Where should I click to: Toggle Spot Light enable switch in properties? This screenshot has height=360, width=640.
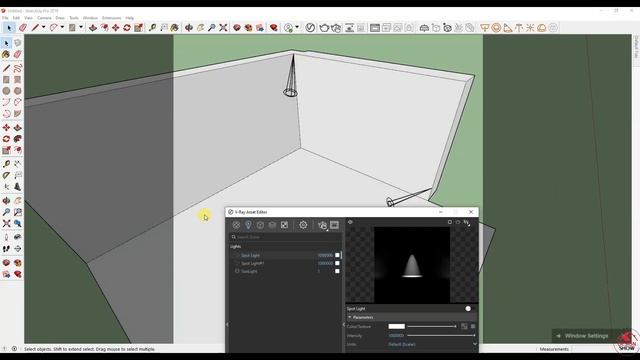[468, 309]
